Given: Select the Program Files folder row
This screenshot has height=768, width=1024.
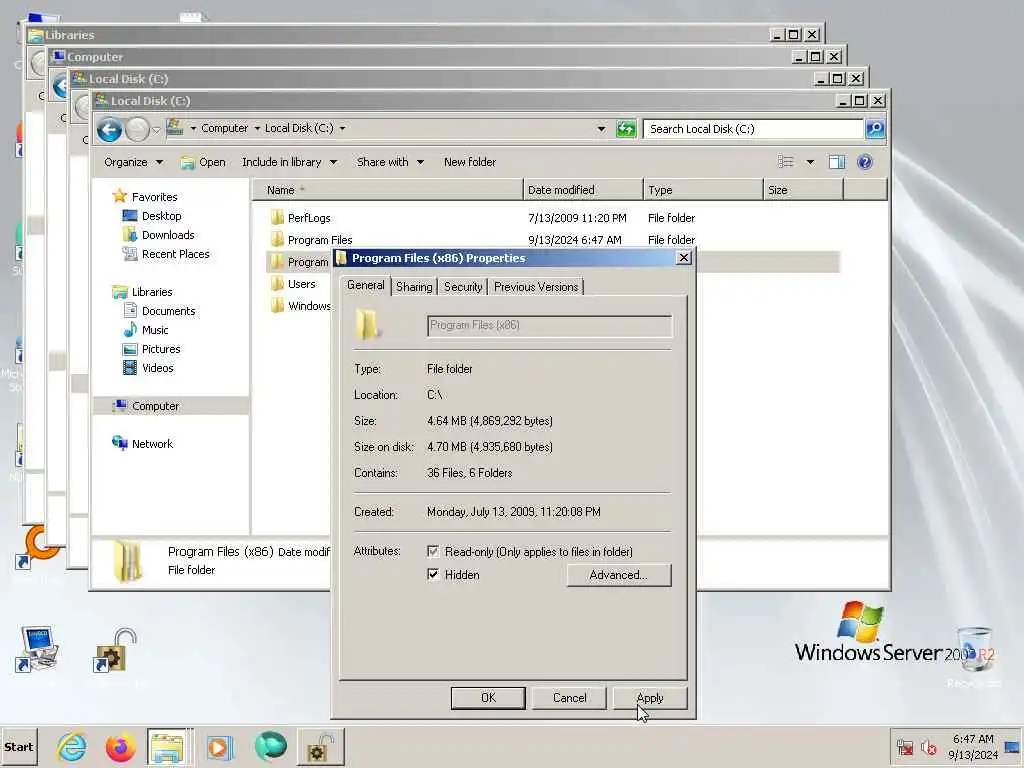Looking at the screenshot, I should click(x=552, y=240).
